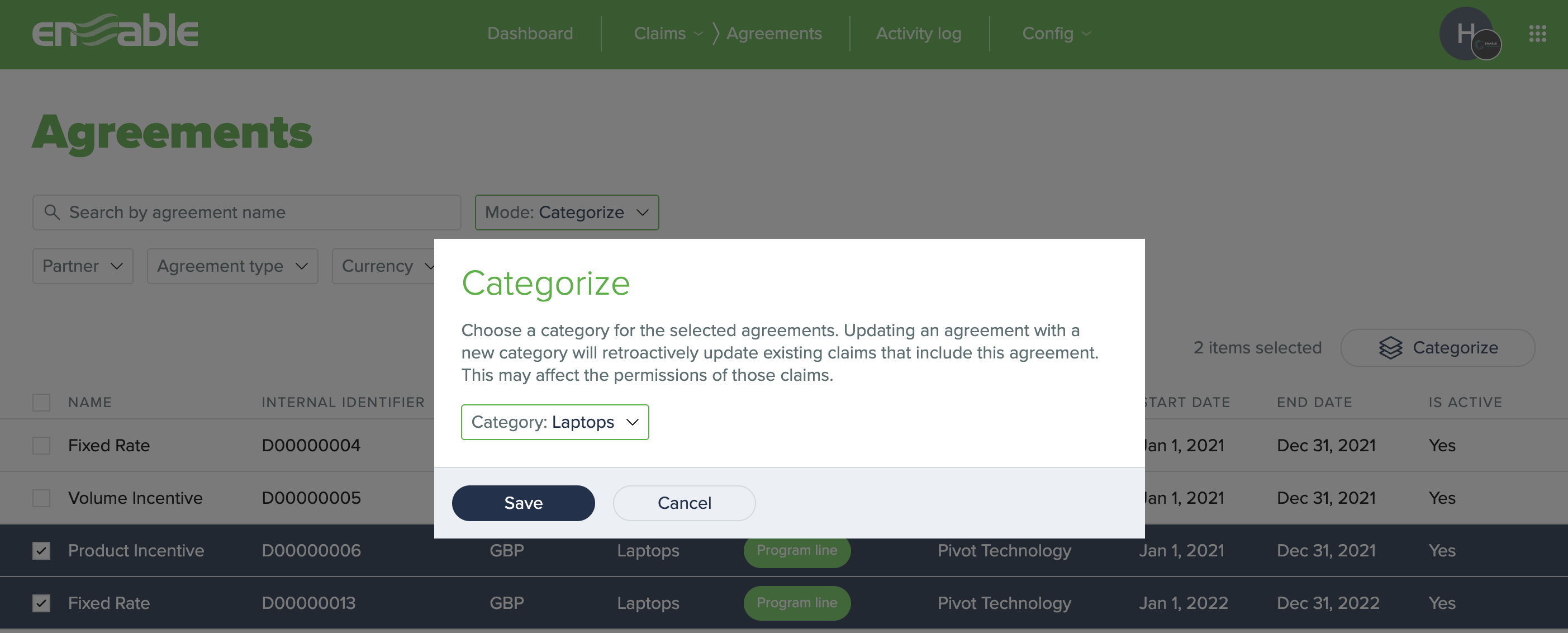Open the Mode: Categorize dropdown
The height and width of the screenshot is (633, 1568).
click(x=566, y=212)
